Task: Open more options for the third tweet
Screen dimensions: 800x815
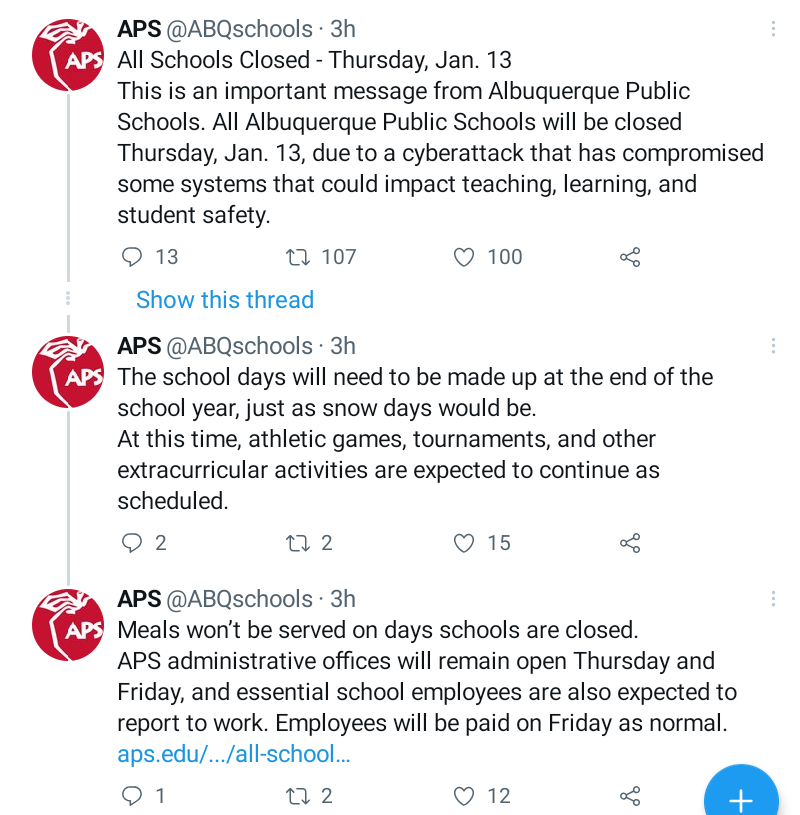Action: [773, 599]
